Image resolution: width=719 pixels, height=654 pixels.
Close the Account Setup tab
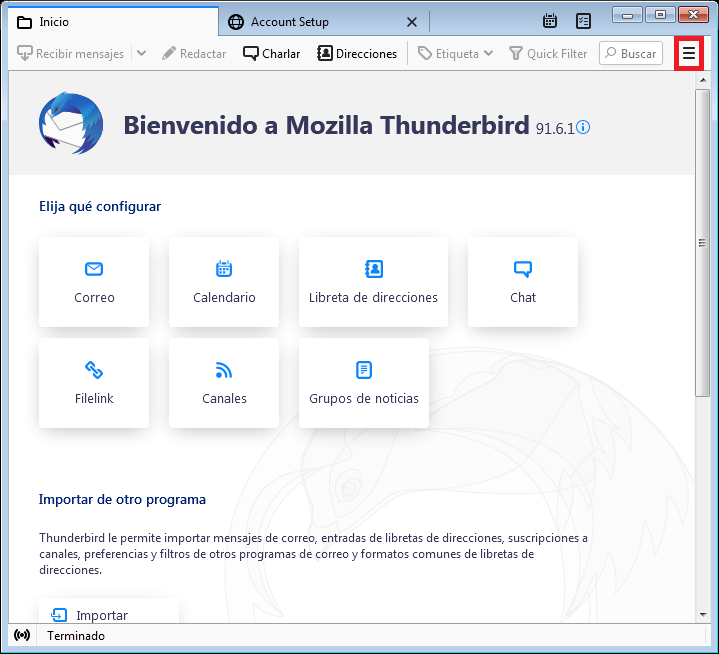(412, 22)
